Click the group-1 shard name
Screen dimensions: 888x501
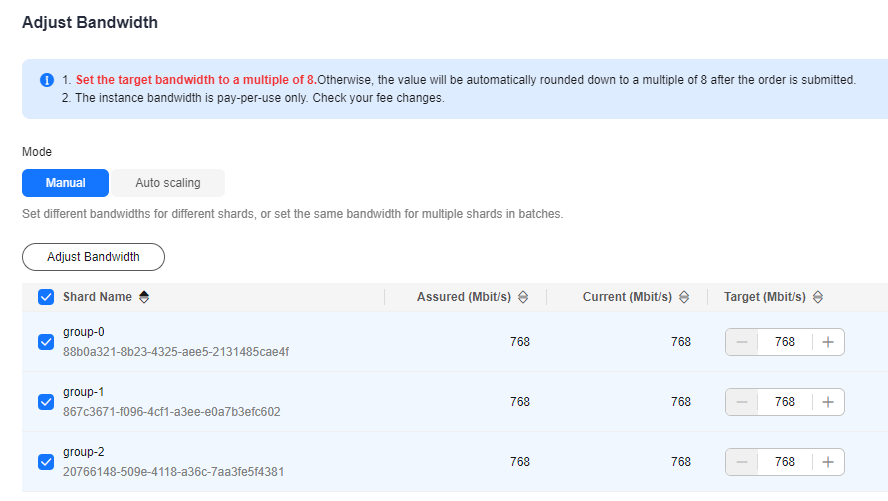pos(84,392)
